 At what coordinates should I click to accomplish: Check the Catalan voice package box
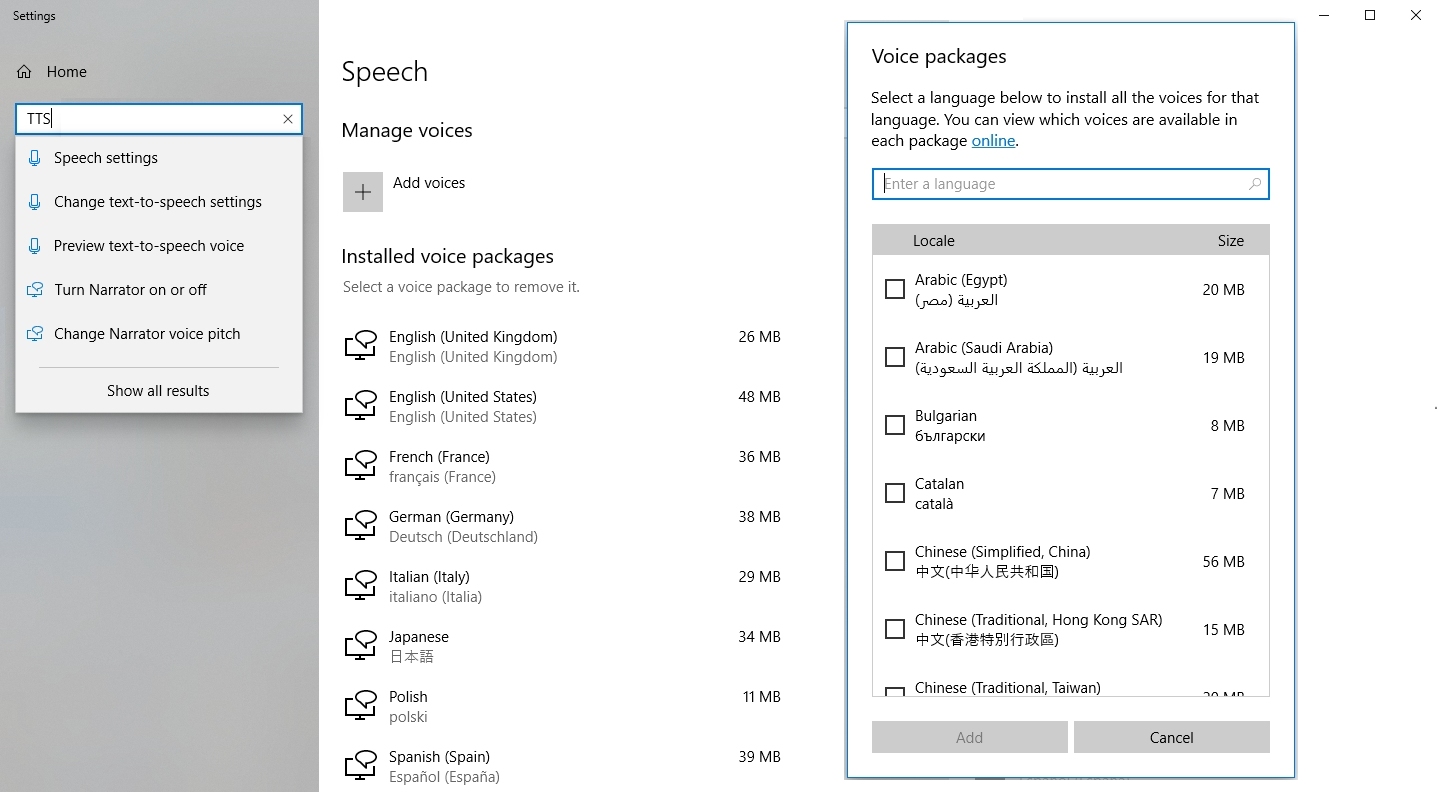point(895,493)
